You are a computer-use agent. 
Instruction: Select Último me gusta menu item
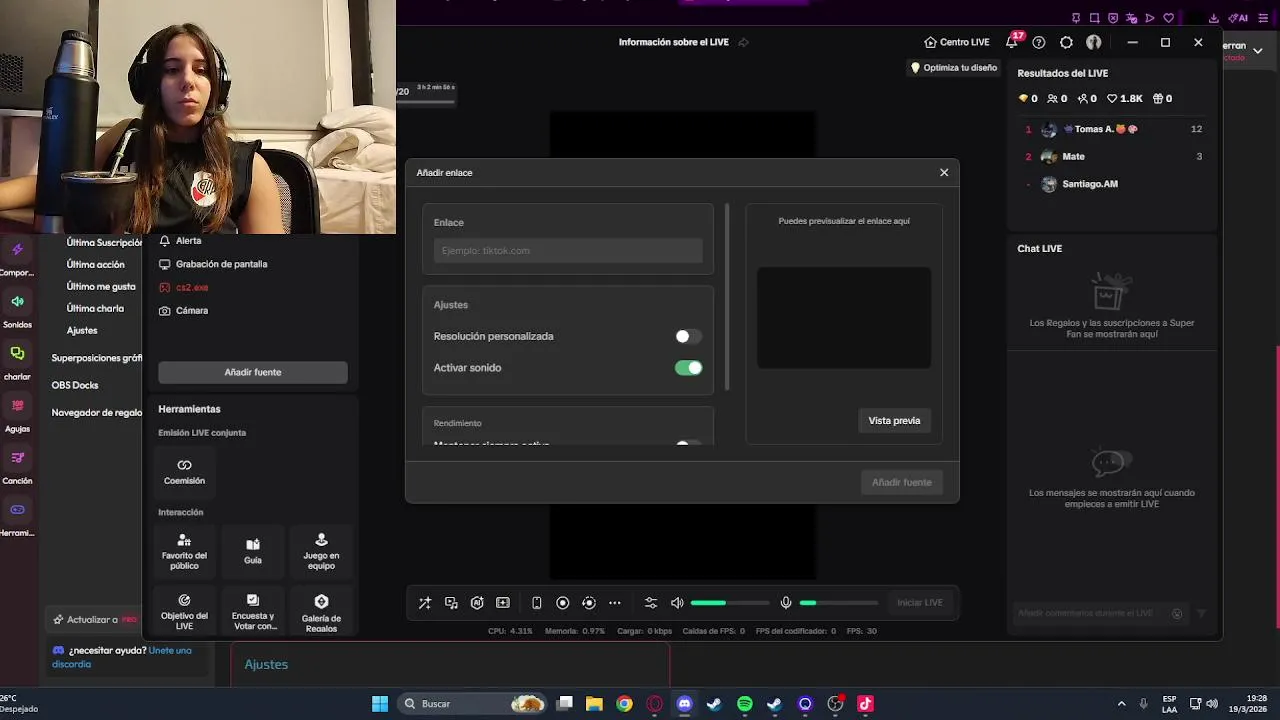[x=101, y=286]
